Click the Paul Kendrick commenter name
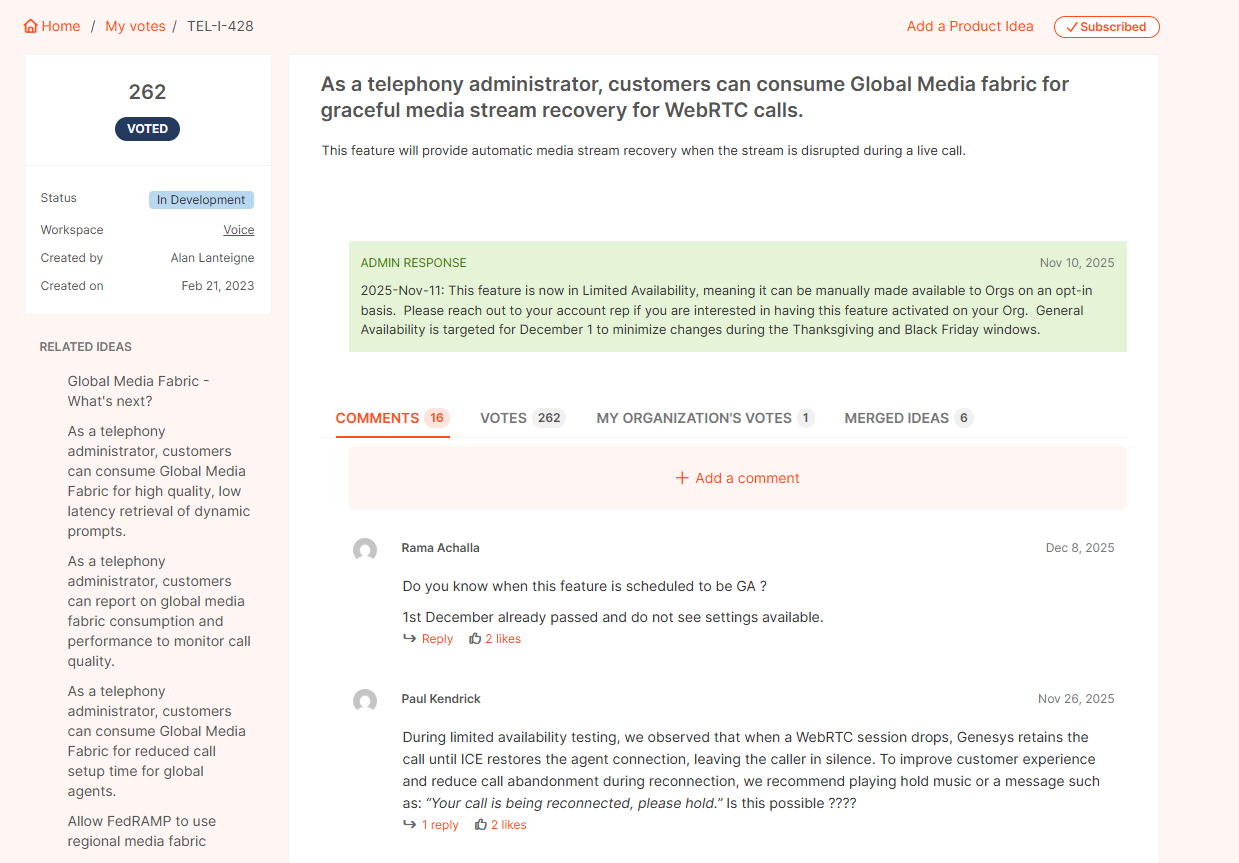The width and height of the screenshot is (1239, 863). point(441,699)
